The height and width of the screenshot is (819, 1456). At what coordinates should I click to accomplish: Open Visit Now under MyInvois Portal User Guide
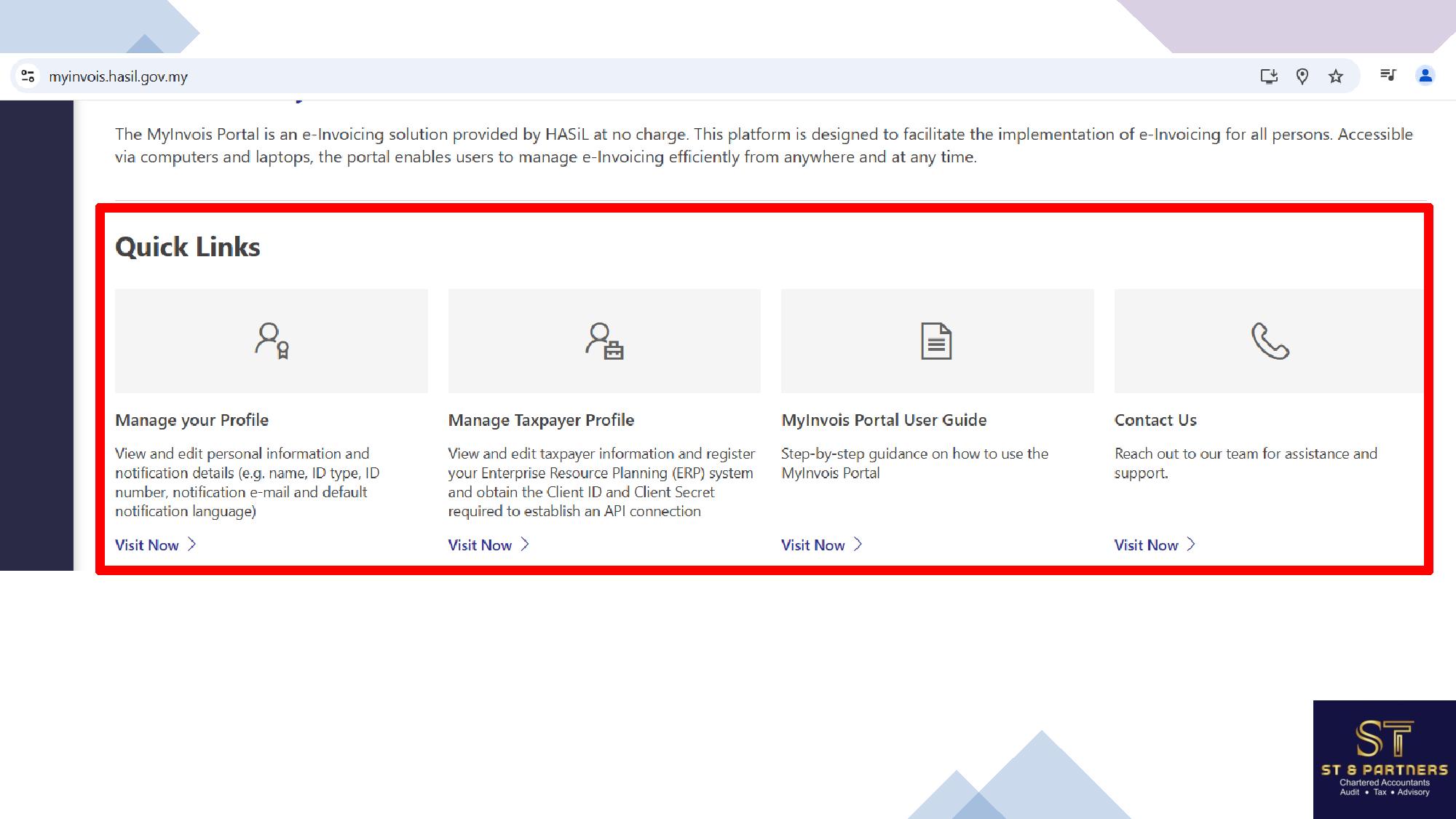(x=822, y=545)
